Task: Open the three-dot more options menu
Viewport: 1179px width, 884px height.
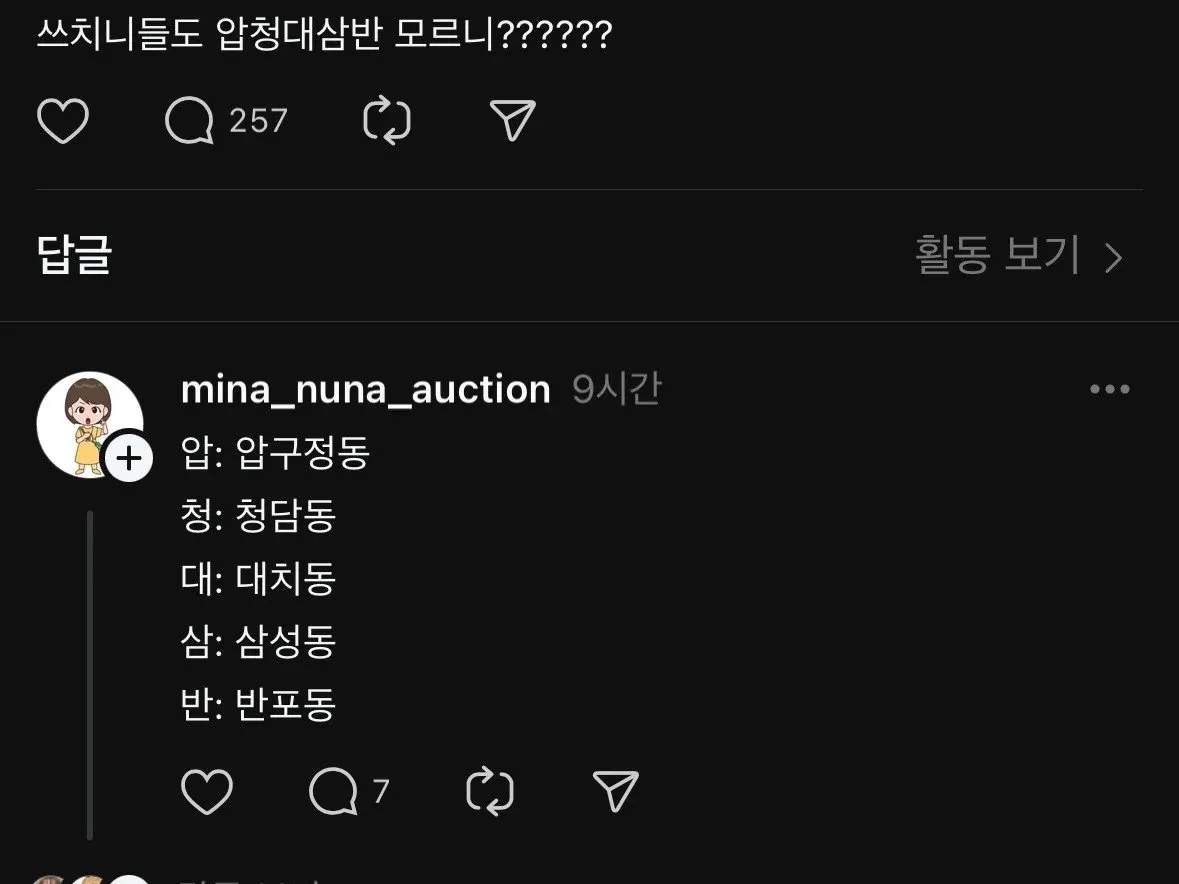Action: coord(1110,390)
